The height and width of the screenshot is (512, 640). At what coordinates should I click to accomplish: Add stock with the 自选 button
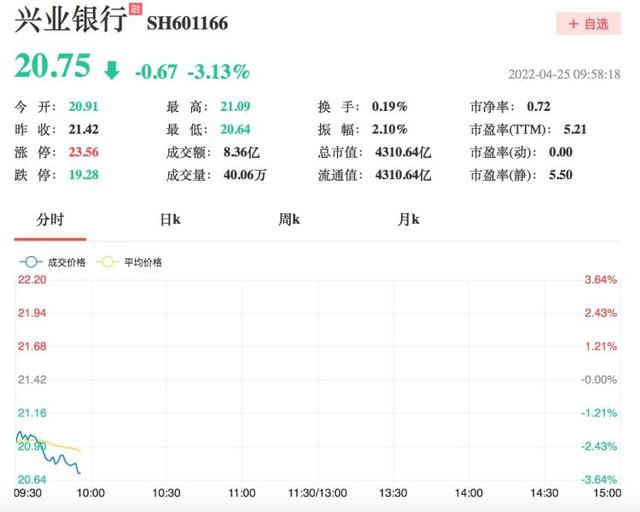pos(589,24)
